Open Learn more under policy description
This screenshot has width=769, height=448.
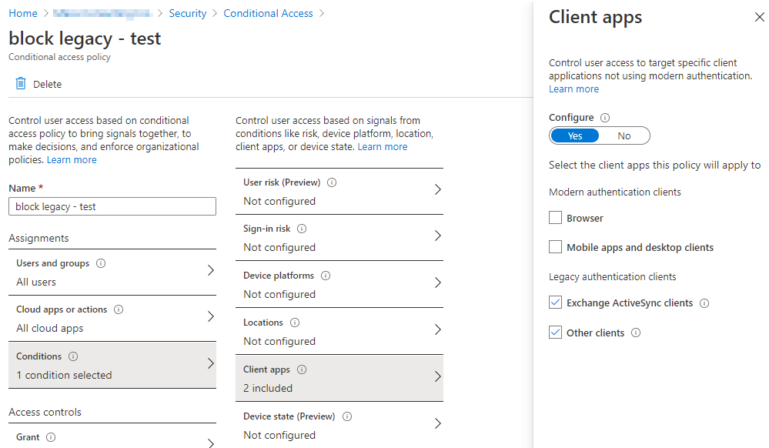click(x=72, y=160)
